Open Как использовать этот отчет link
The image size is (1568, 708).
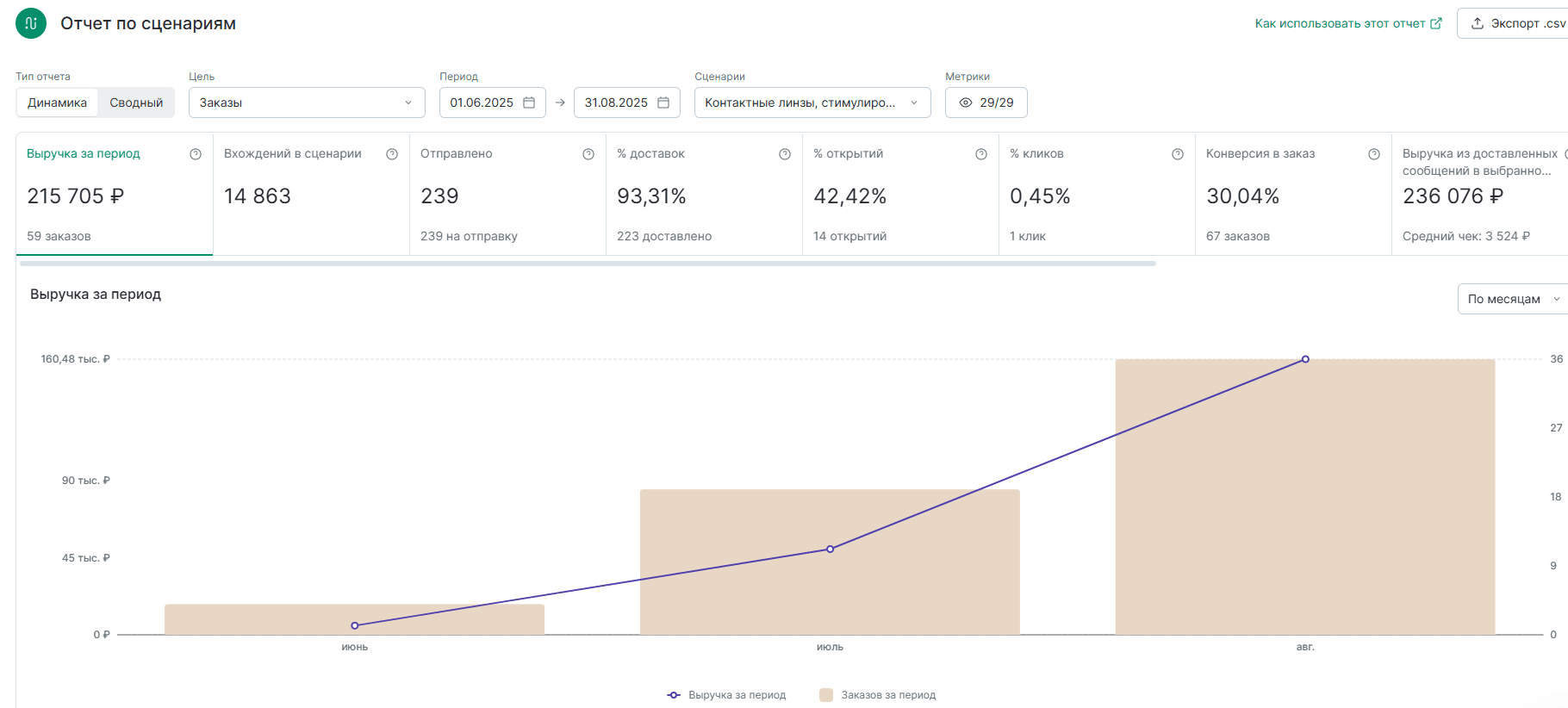(1347, 23)
